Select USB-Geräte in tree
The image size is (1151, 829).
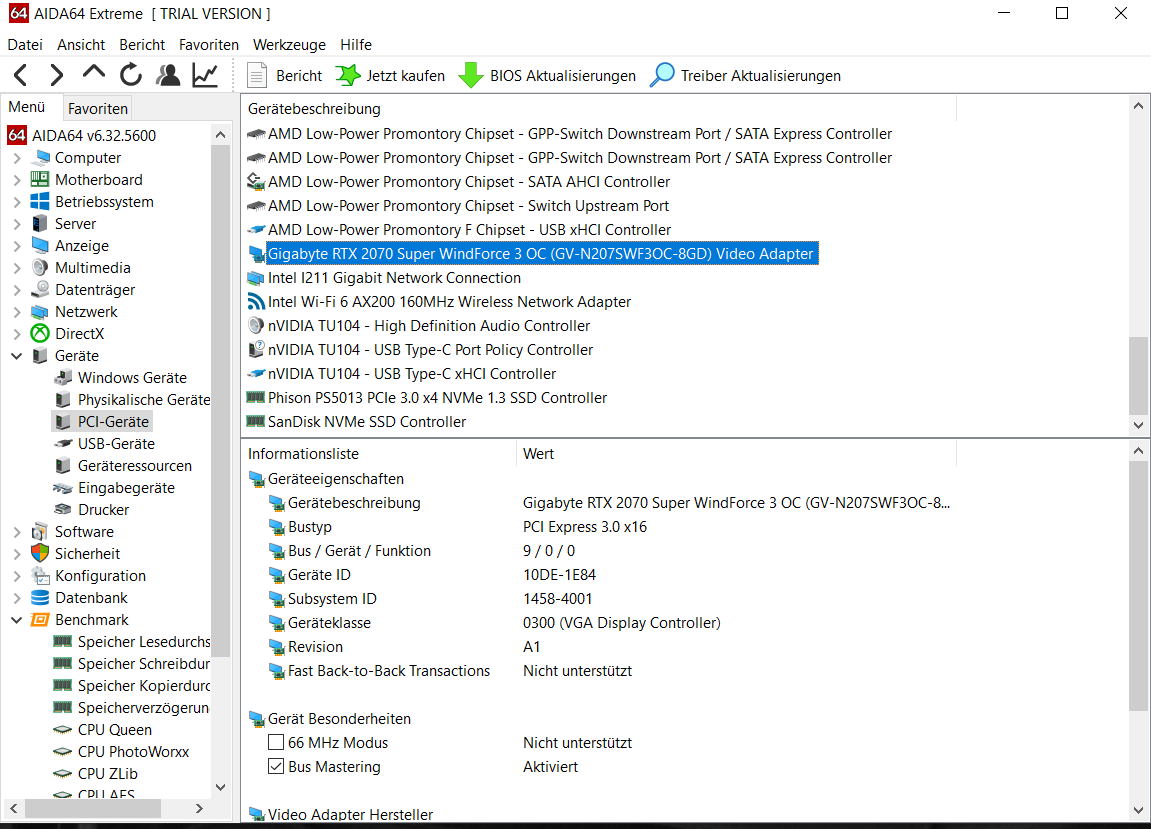tap(116, 444)
